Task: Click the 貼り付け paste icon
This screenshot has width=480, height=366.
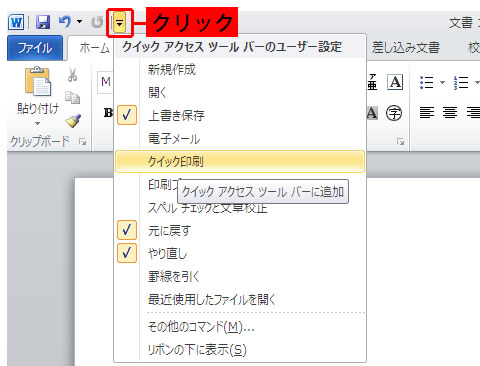Action: (38, 82)
